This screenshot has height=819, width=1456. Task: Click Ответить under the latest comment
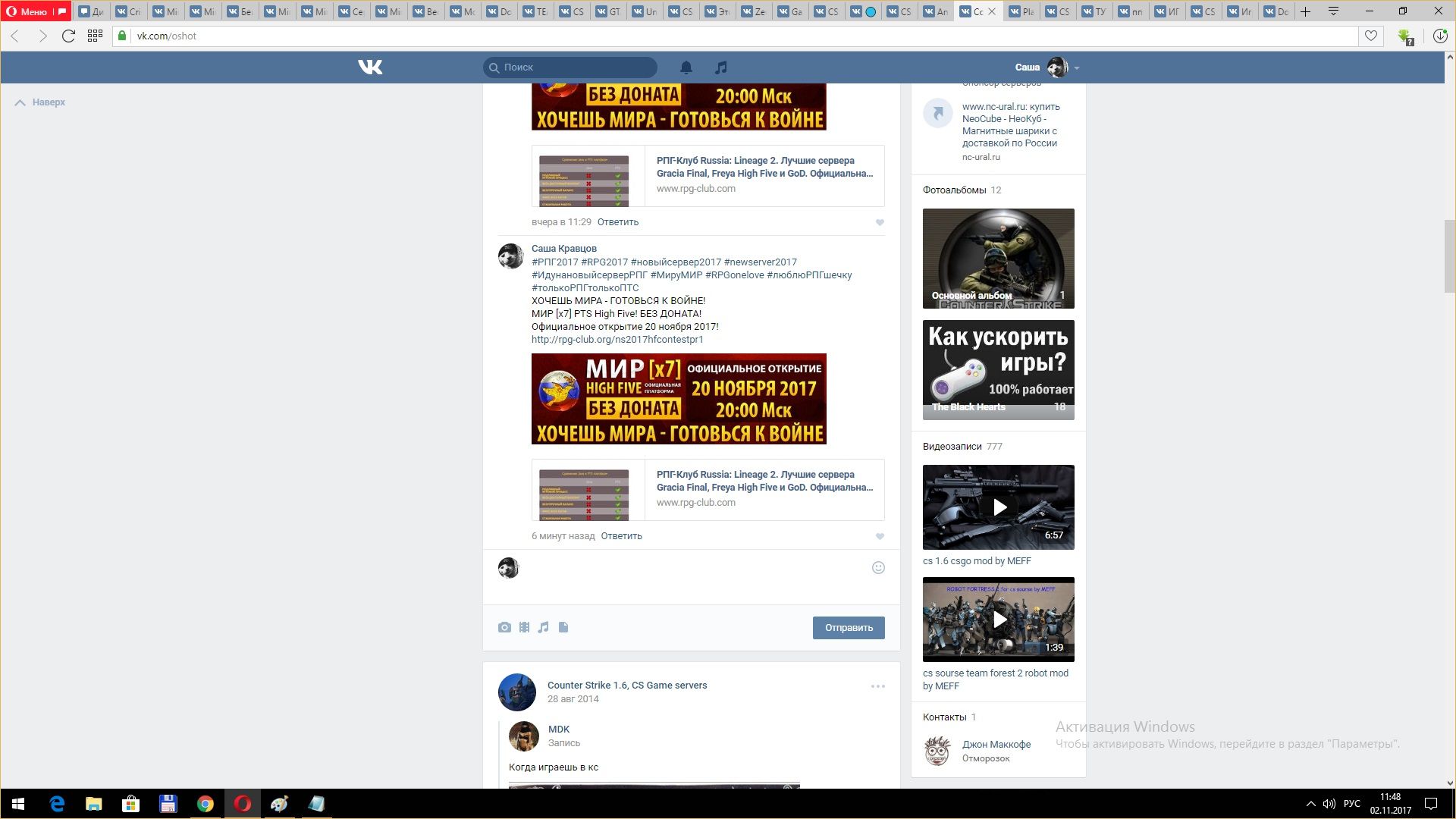(x=621, y=536)
